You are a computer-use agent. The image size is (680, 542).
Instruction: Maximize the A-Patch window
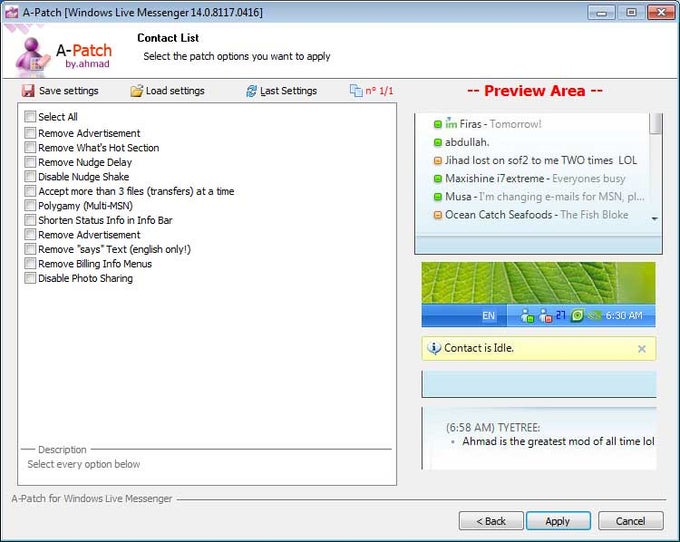tap(631, 13)
